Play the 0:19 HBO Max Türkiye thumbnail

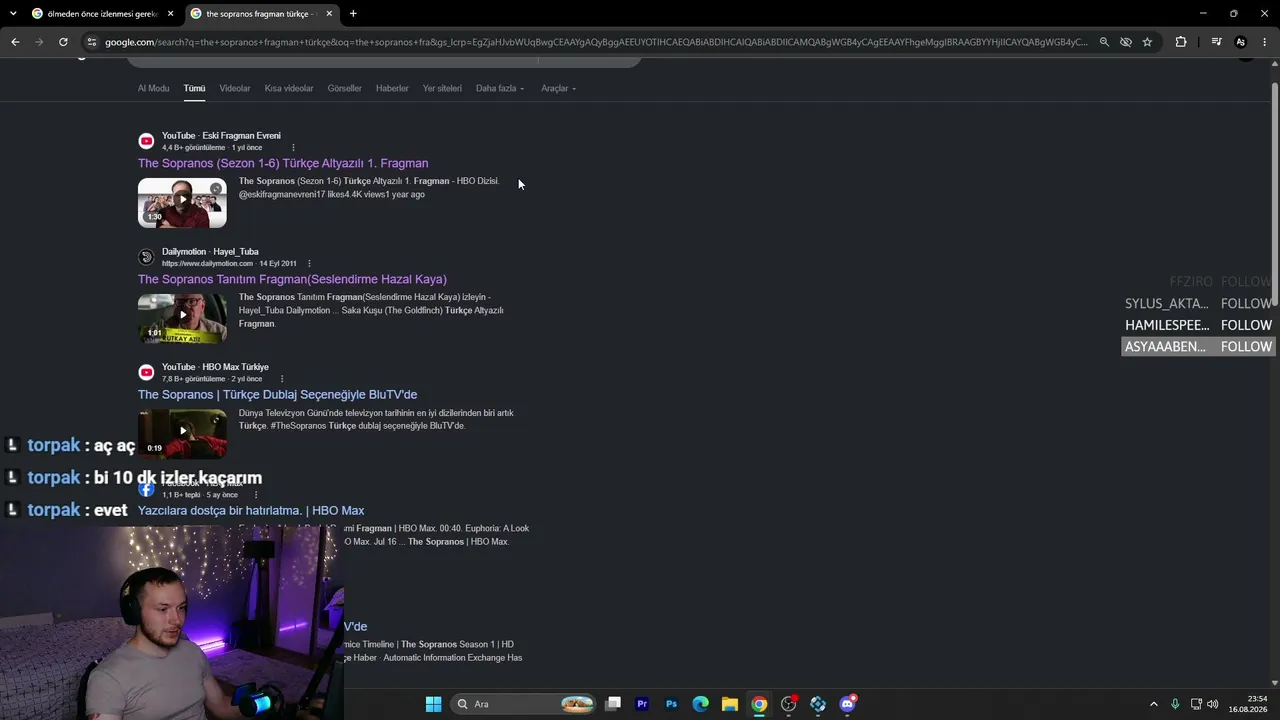pos(182,433)
